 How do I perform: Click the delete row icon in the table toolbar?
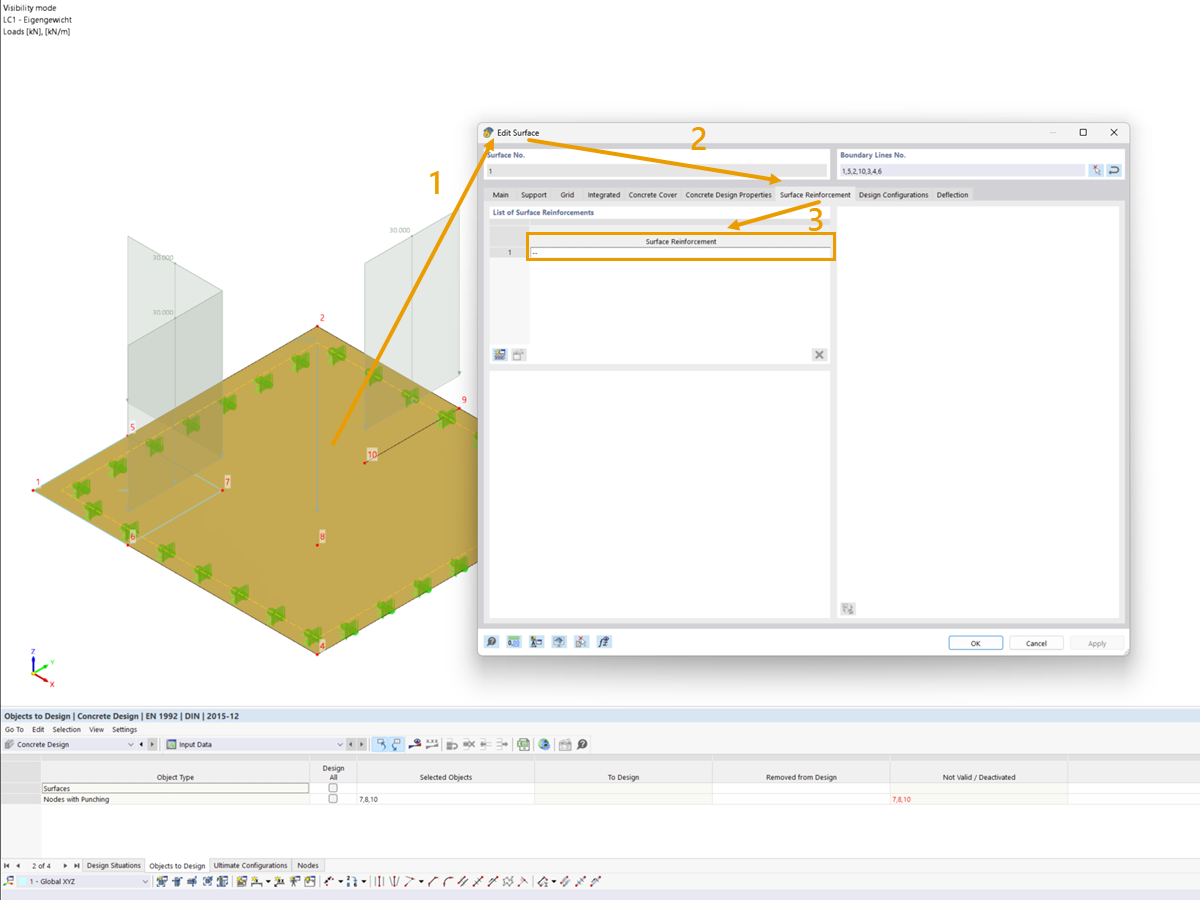tap(468, 744)
